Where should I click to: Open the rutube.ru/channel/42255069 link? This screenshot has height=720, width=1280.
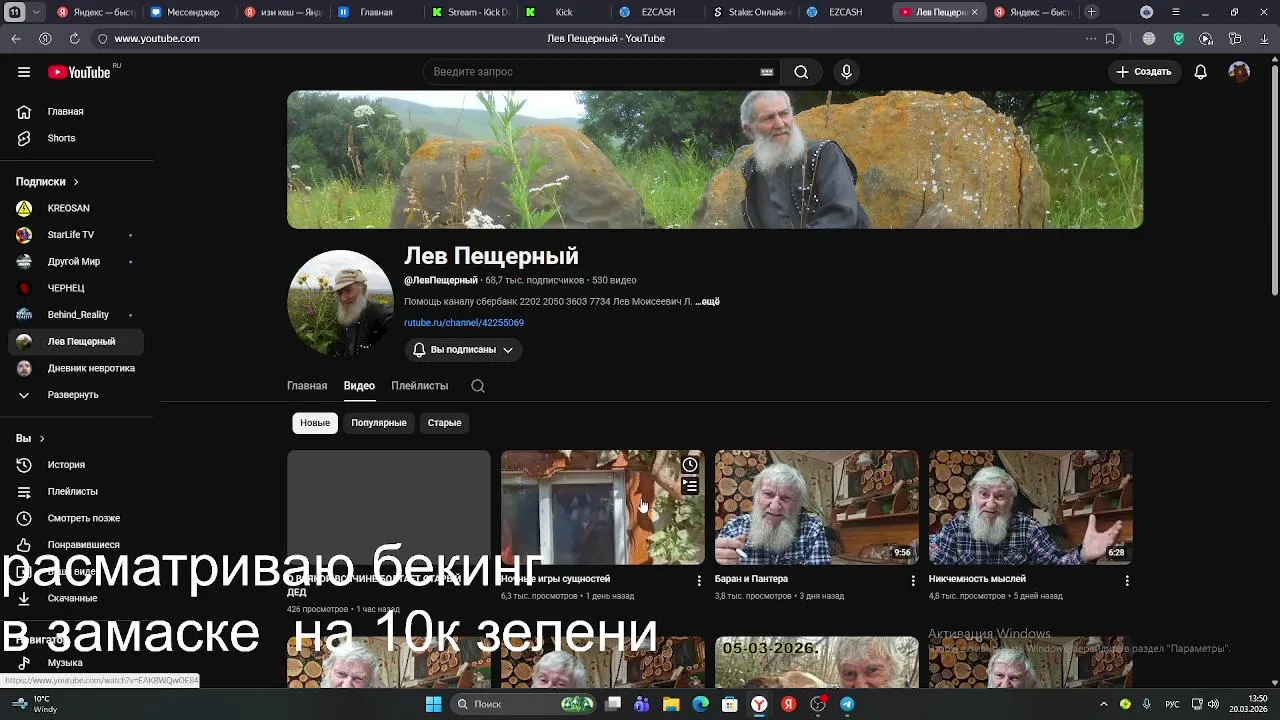coord(464,323)
